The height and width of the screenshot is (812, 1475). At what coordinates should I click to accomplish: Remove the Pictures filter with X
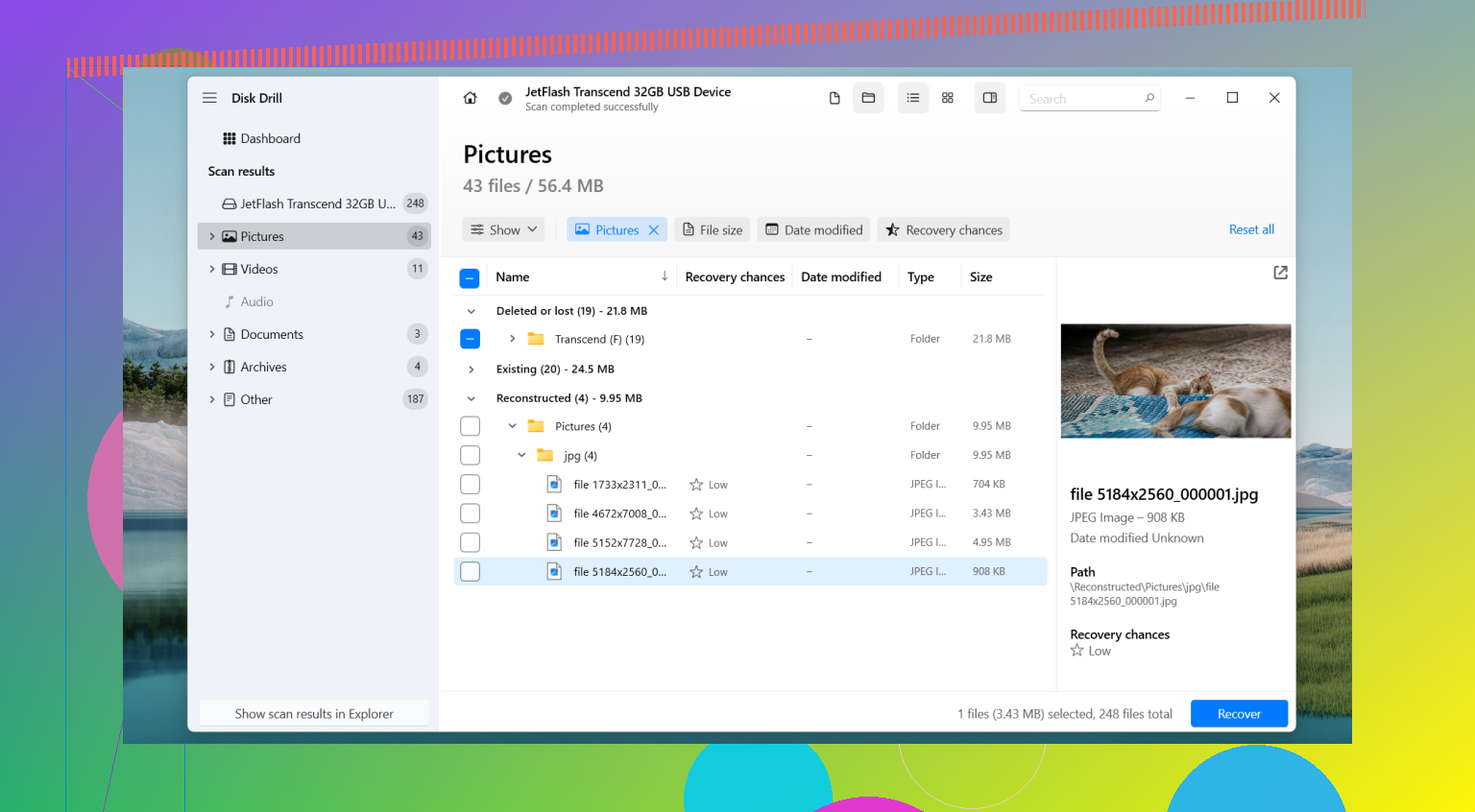(x=654, y=230)
